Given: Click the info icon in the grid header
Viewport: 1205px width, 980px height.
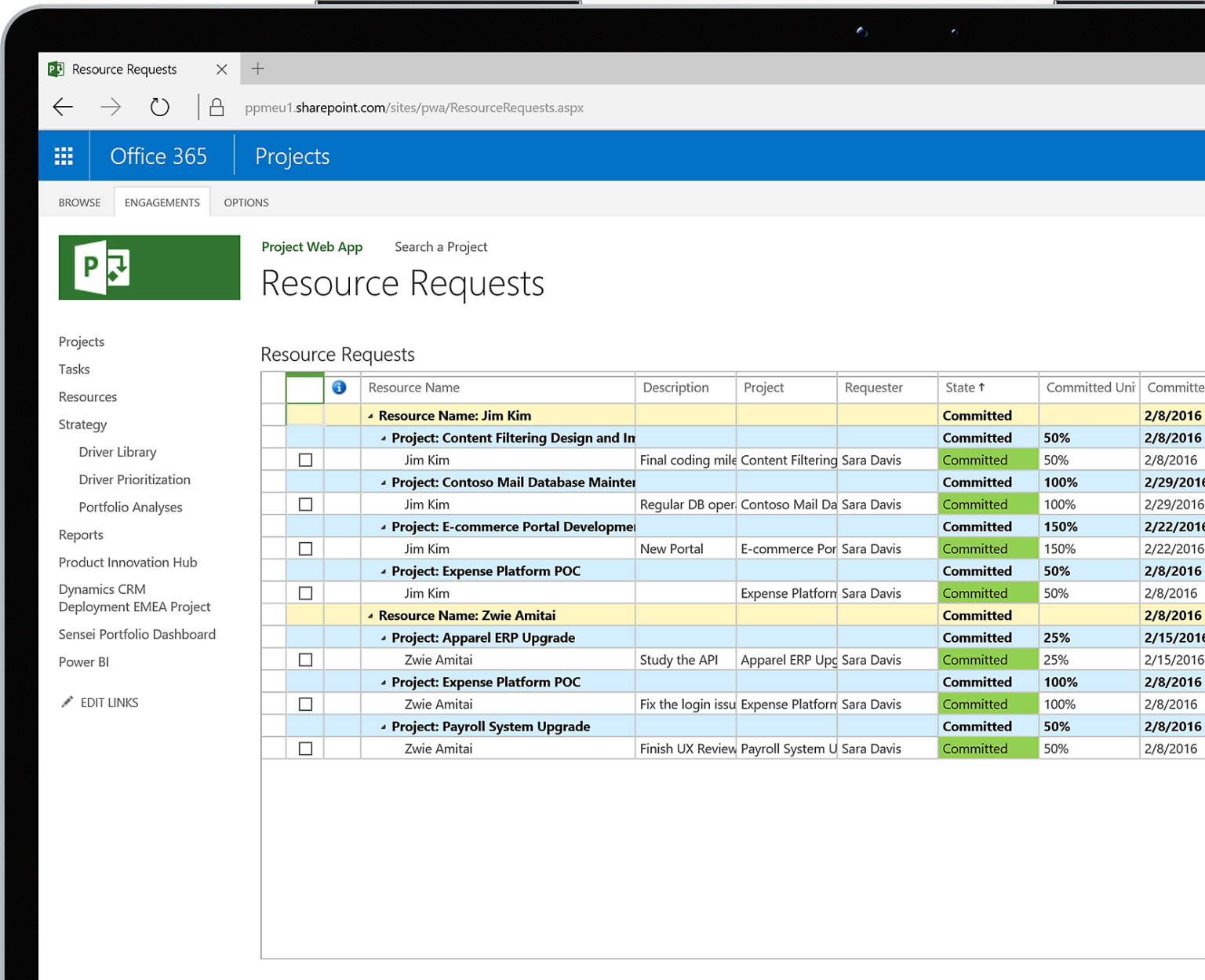Looking at the screenshot, I should pos(339,388).
